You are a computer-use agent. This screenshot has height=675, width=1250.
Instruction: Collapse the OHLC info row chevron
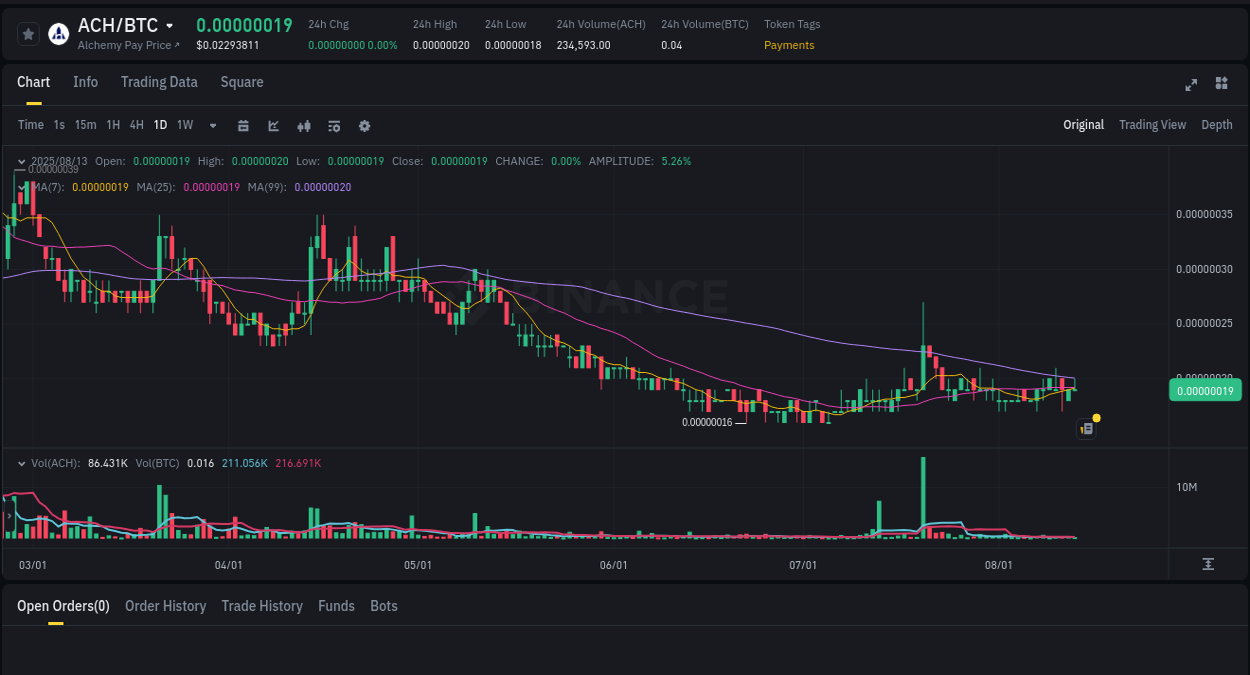[20, 161]
